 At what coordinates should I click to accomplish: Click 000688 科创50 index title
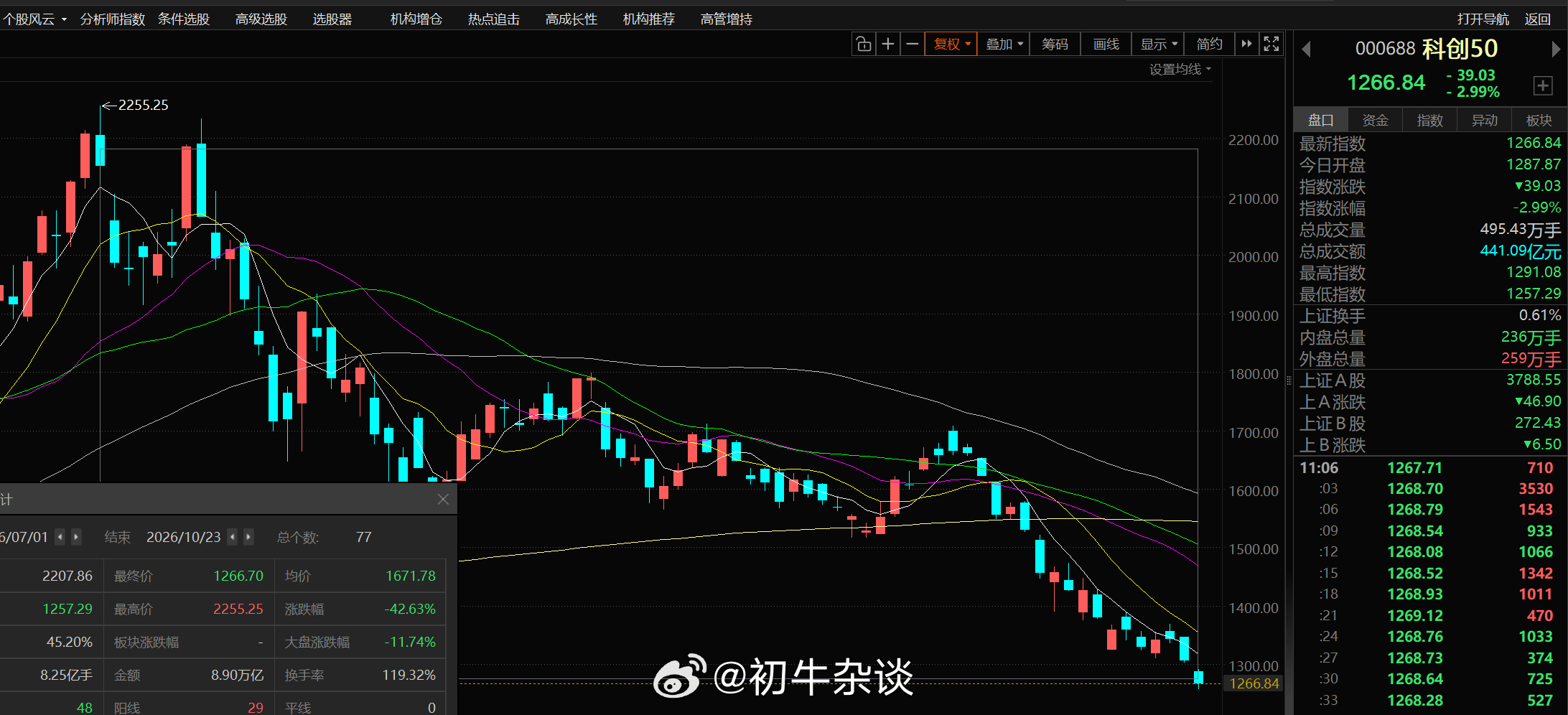(x=1427, y=49)
